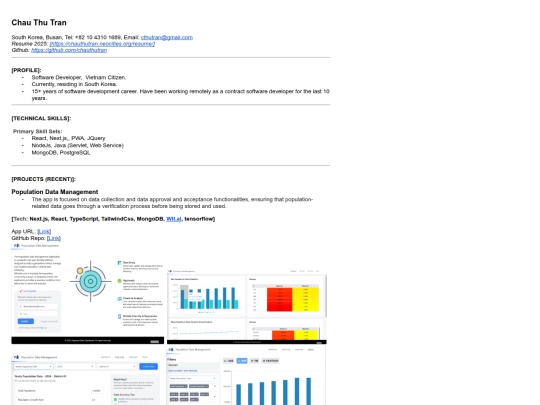Click the "Population Data Management" project title
This screenshot has width=540, height=405.
[55, 192]
